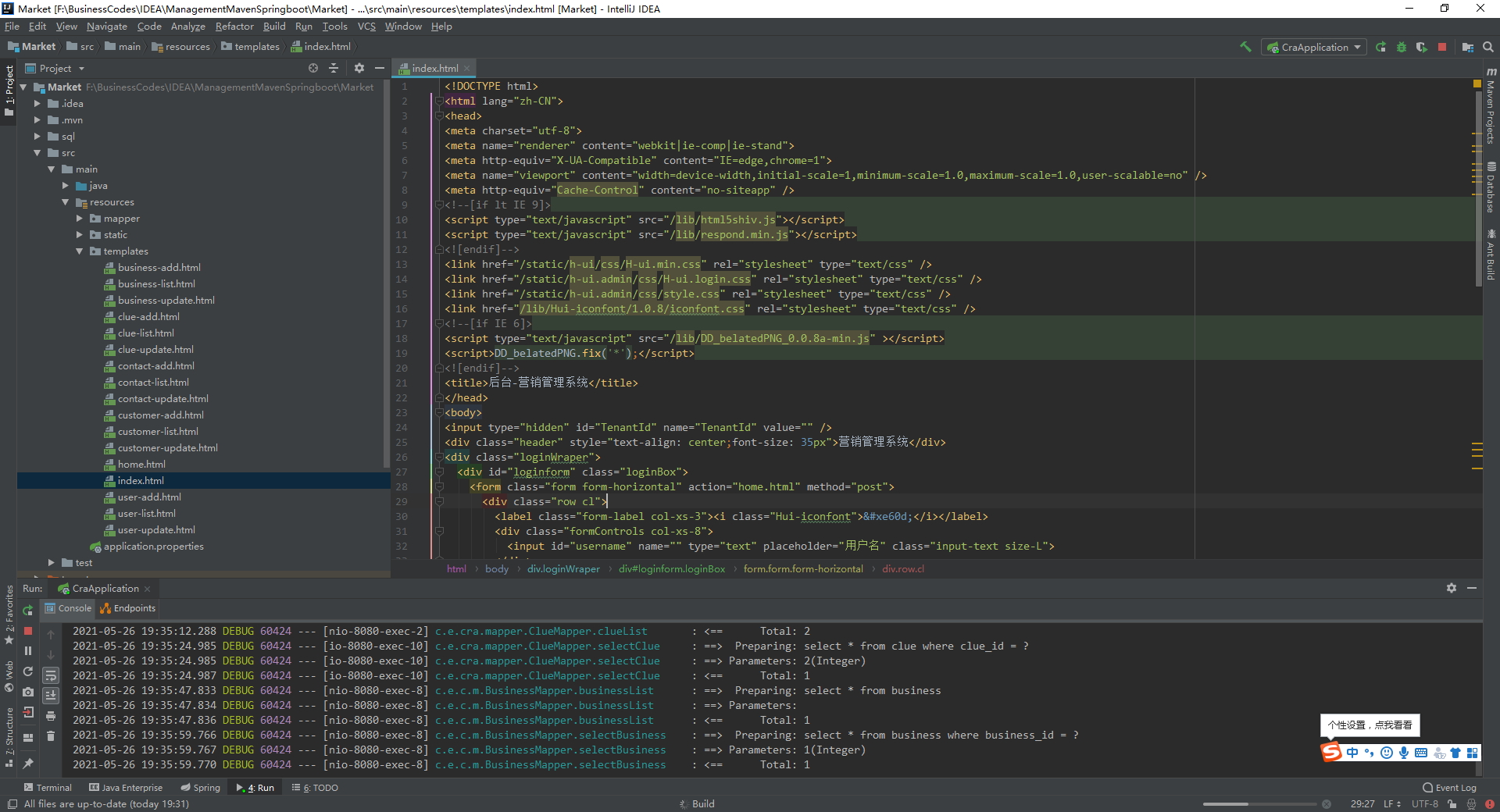Open the VCS menu
The image size is (1500, 812).
coord(366,26)
